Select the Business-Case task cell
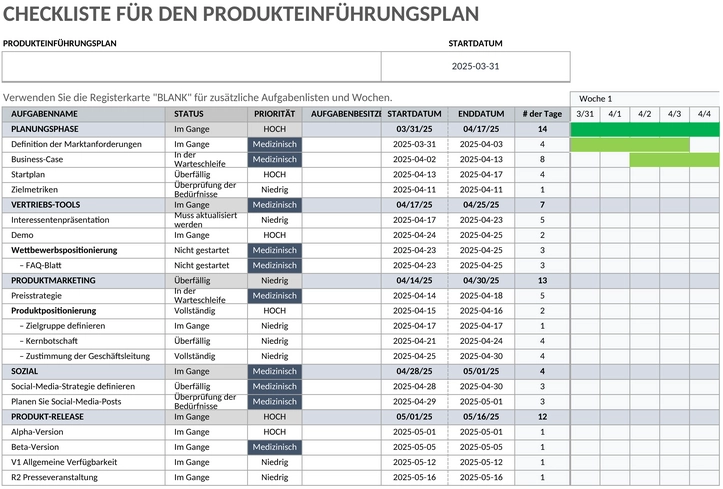The image size is (723, 489). click(83, 159)
